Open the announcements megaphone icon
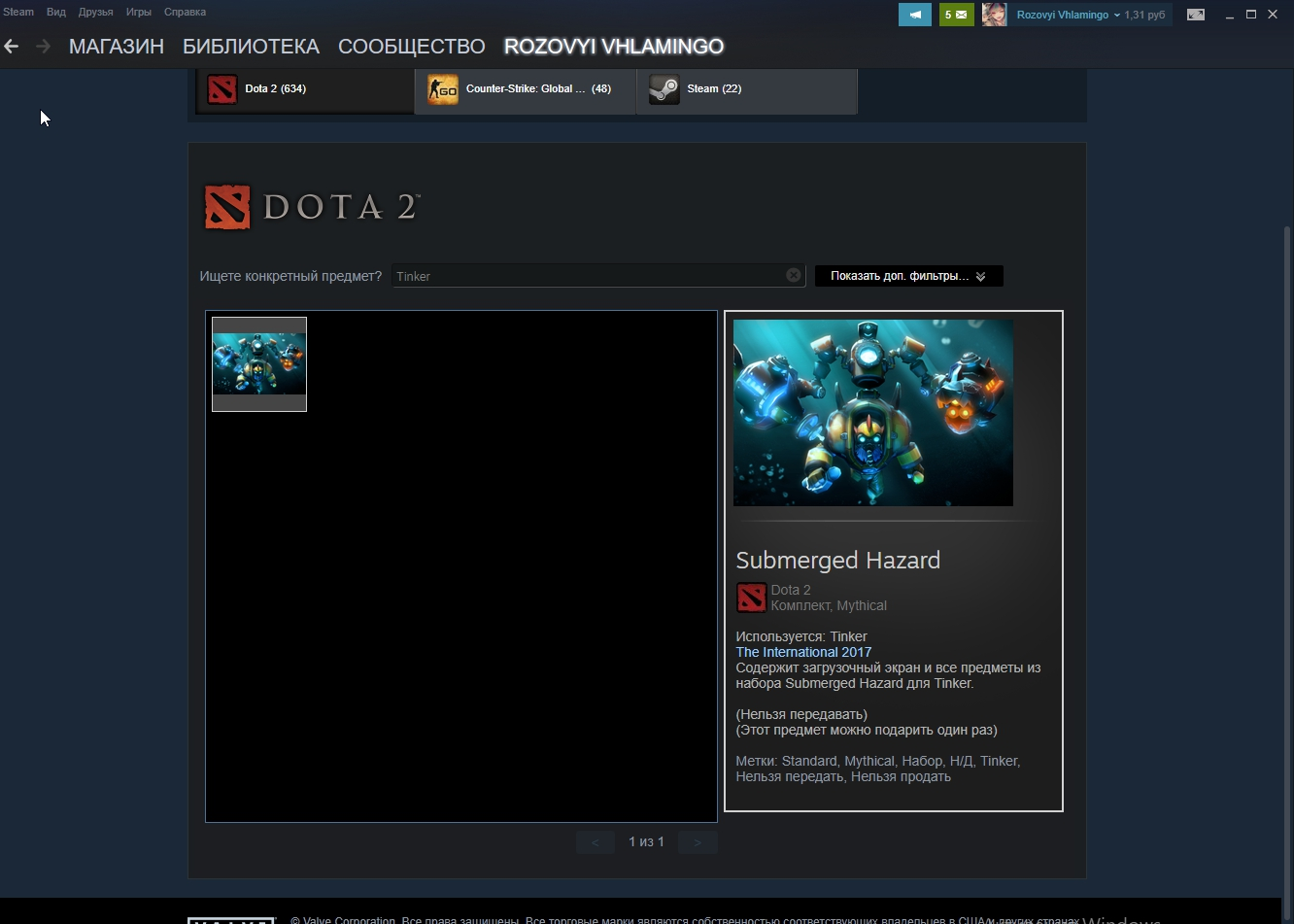Viewport: 1294px width, 924px height. pos(914,15)
